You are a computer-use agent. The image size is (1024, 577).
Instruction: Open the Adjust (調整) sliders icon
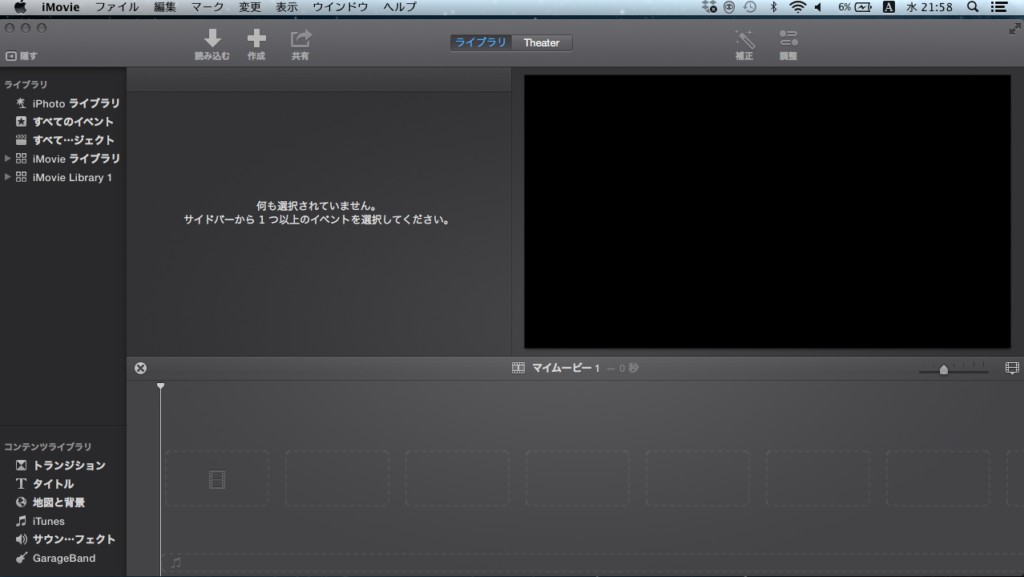click(788, 39)
